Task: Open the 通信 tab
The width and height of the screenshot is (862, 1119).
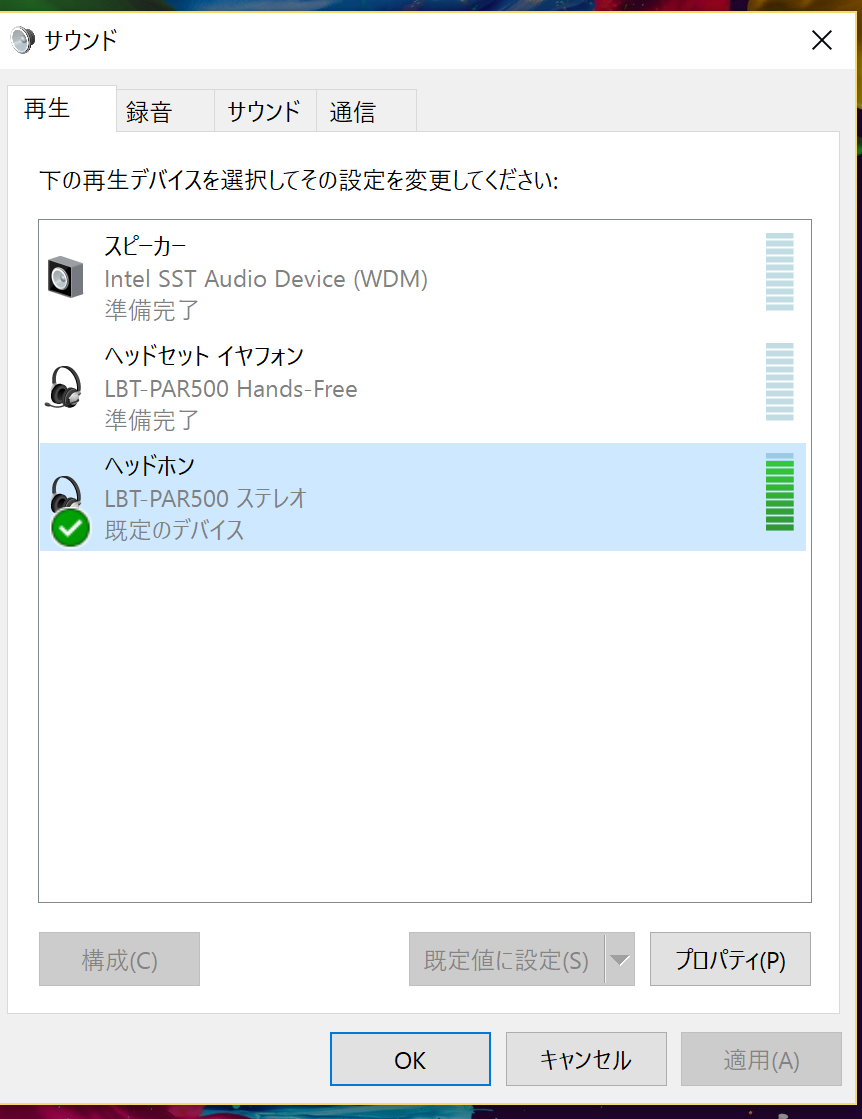Action: [366, 111]
